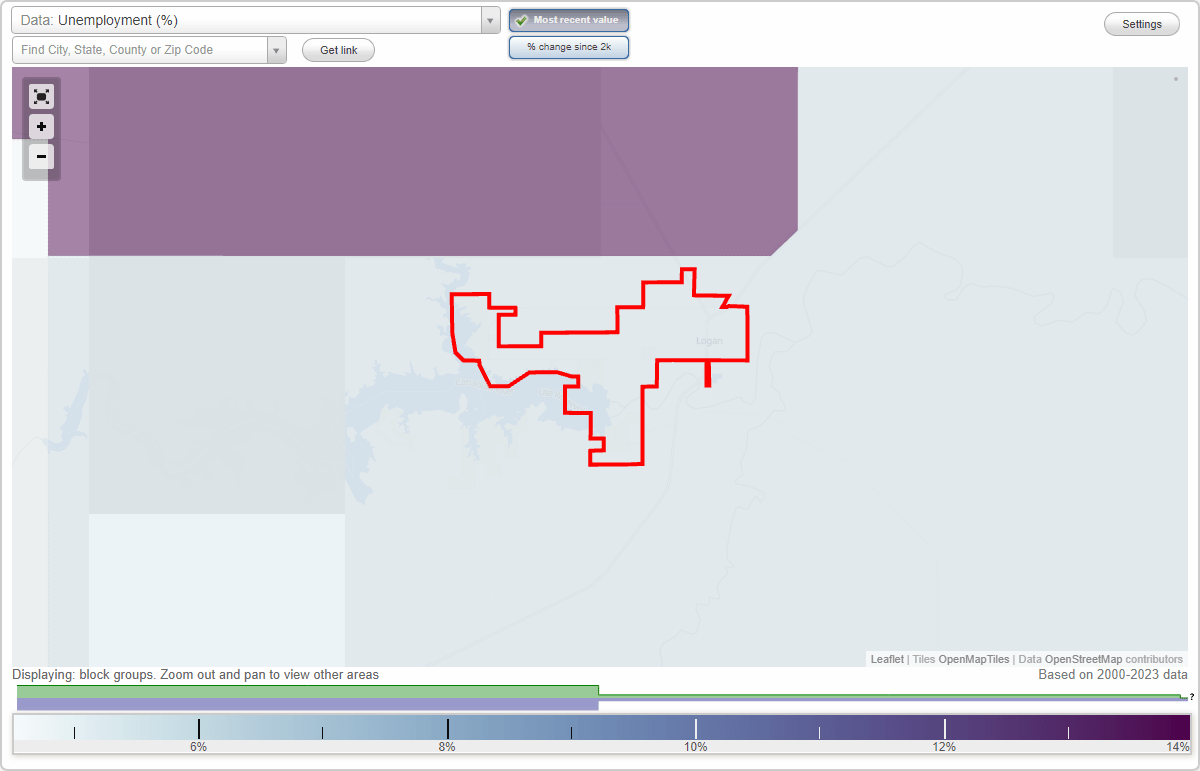Open the Find City field's dropdown arrow

[x=277, y=49]
